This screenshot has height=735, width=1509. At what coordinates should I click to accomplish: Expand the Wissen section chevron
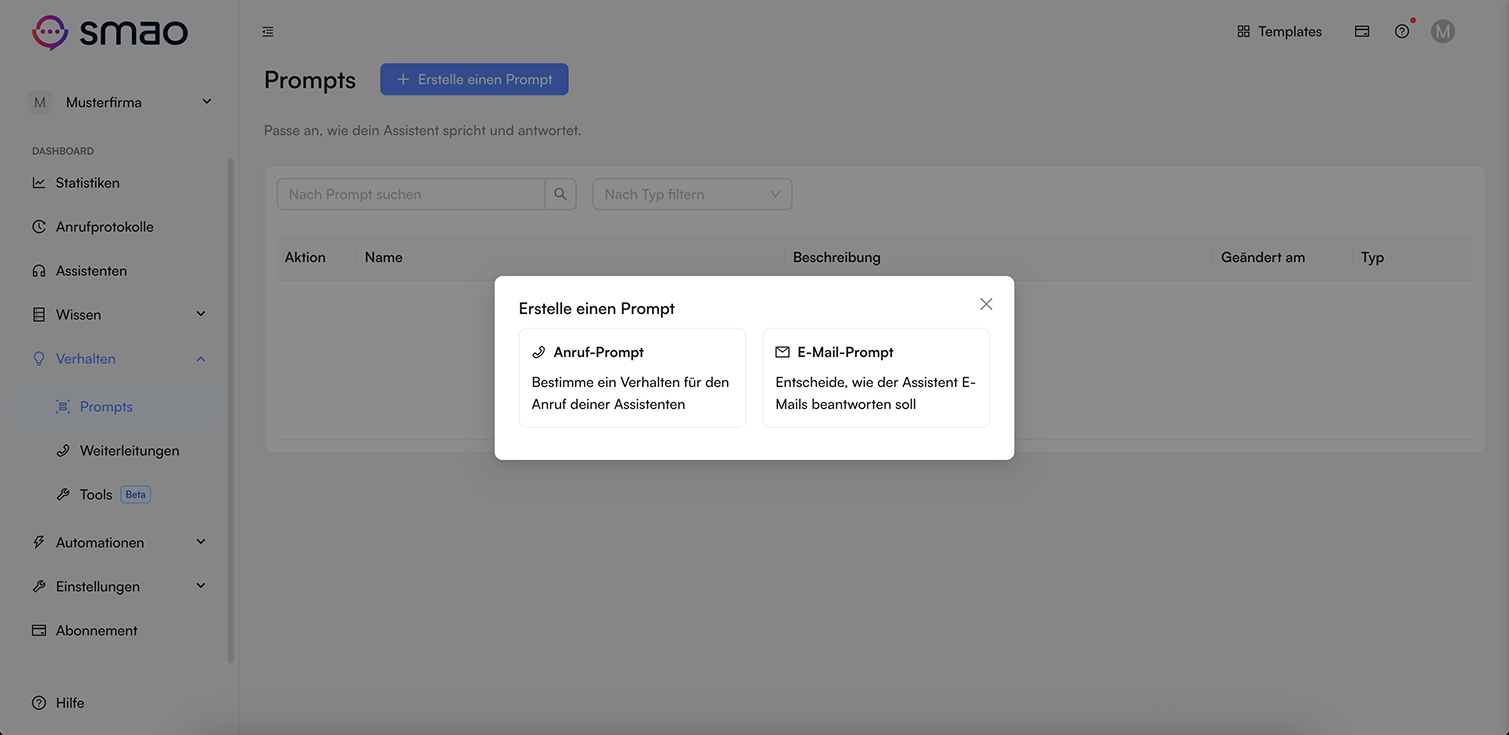pos(201,314)
